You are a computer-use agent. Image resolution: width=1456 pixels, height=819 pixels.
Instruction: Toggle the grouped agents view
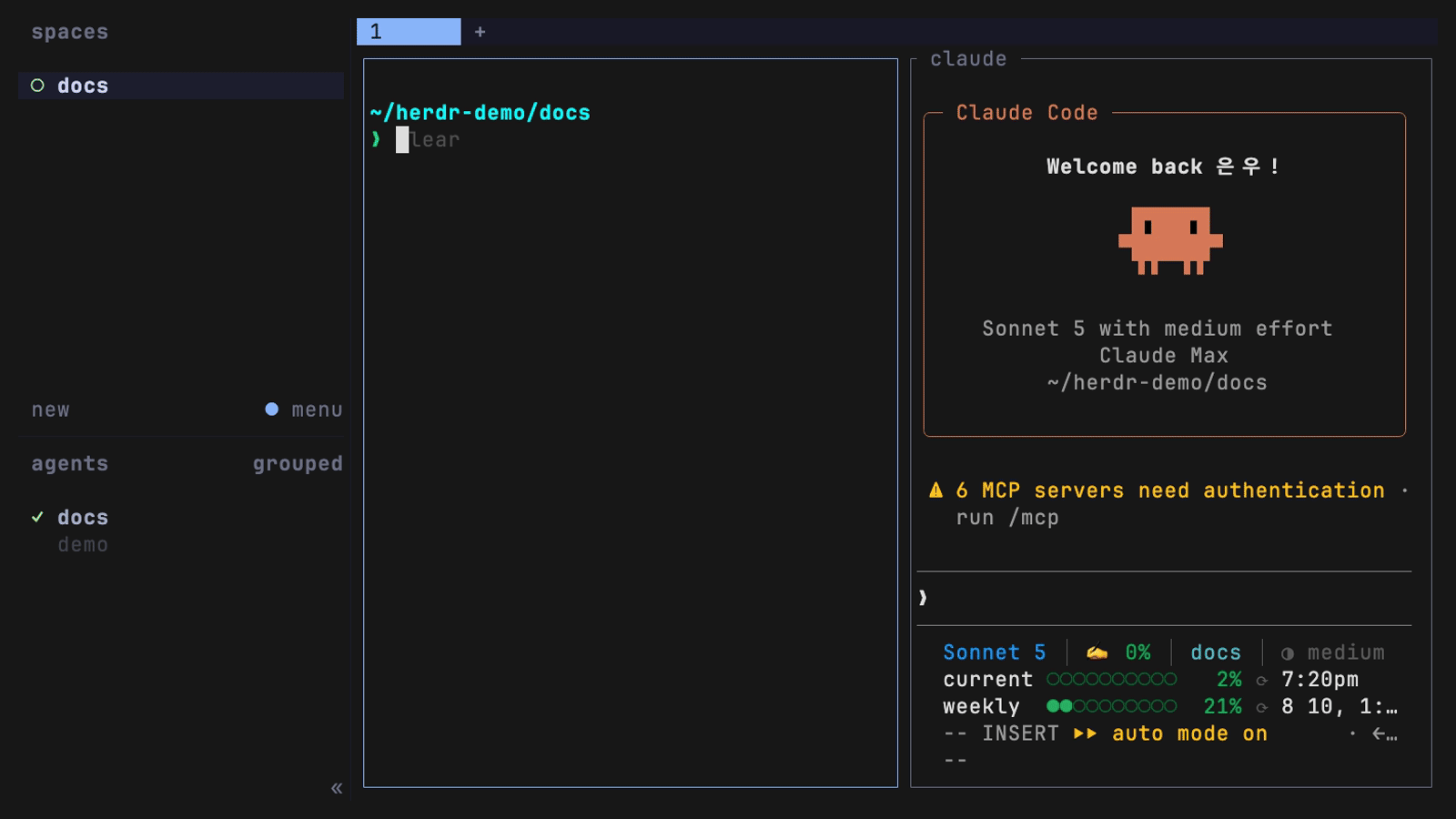pyautogui.click(x=298, y=464)
